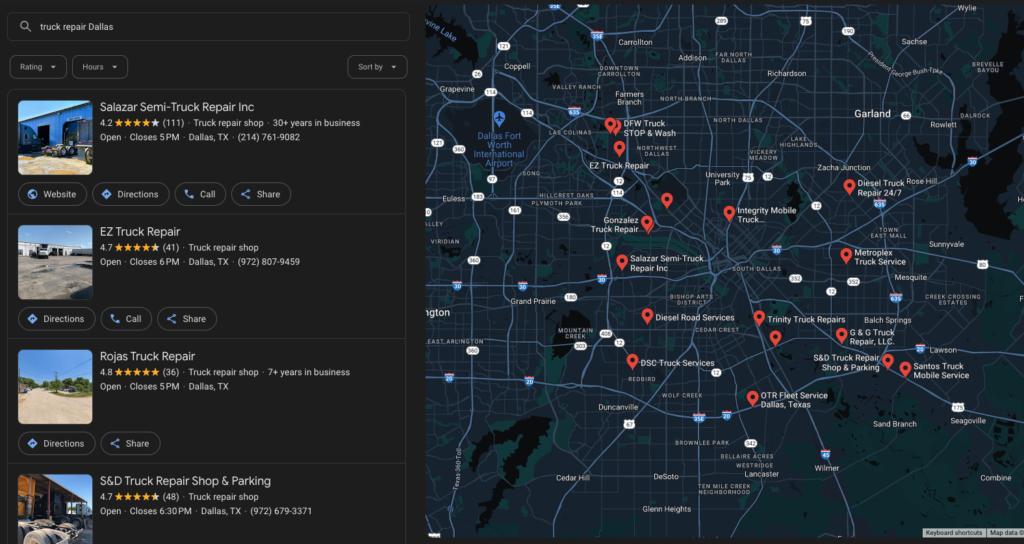
Task: Open S&D Truck Repair Shop & Parking listing title
Action: coord(185,481)
